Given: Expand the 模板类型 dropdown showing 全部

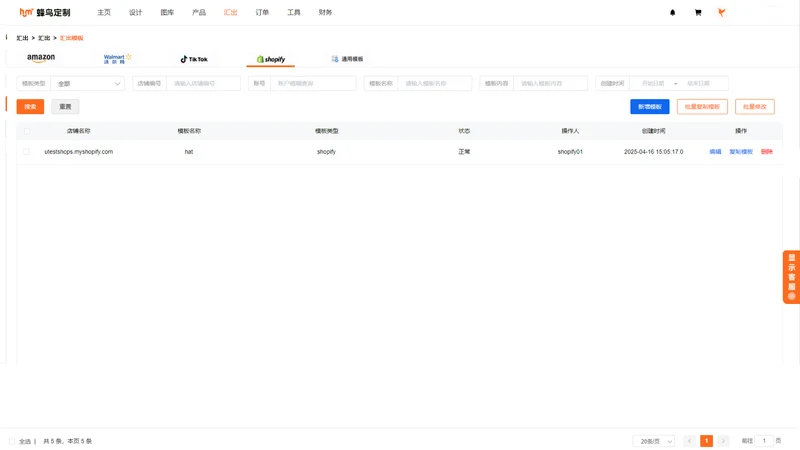Looking at the screenshot, I should pos(87,83).
